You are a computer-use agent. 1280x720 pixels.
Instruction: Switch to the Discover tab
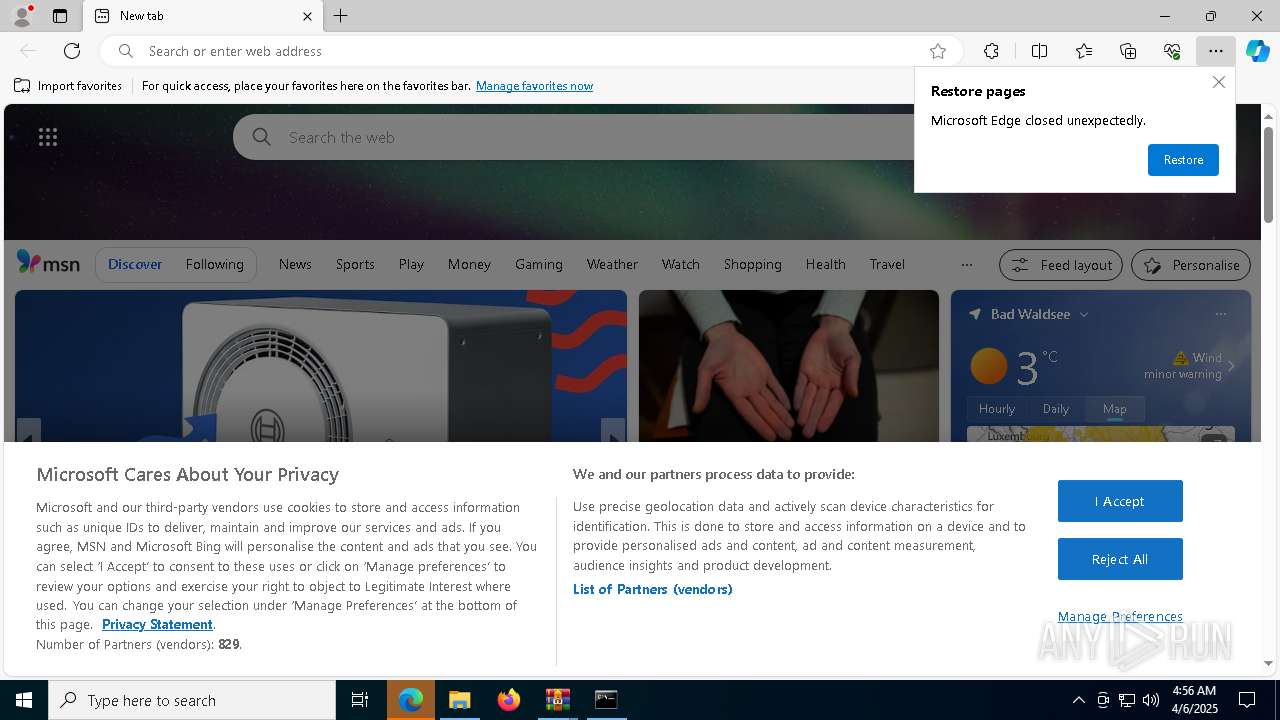coord(135,264)
